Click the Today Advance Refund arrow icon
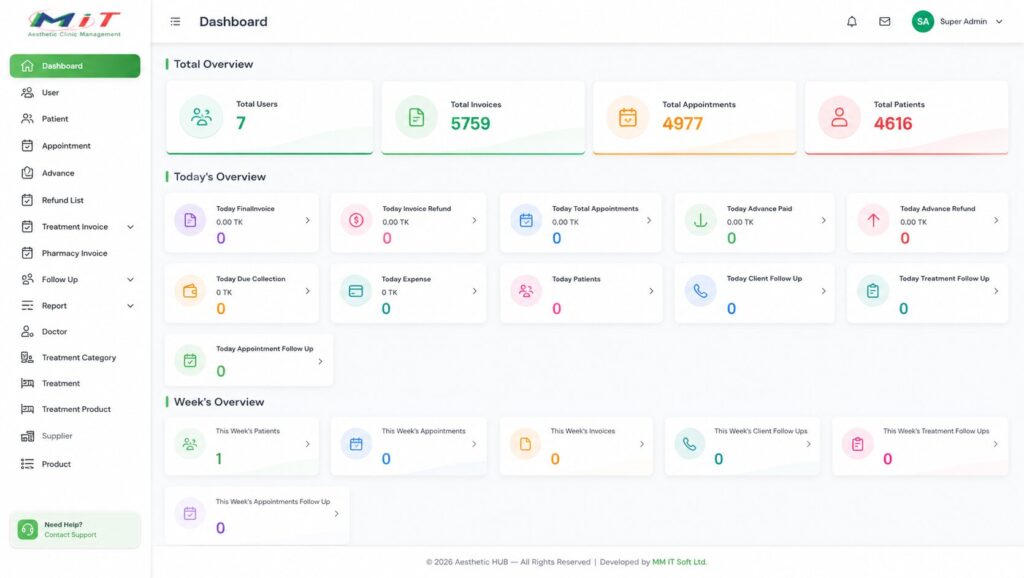This screenshot has width=1024, height=578. (x=873, y=221)
